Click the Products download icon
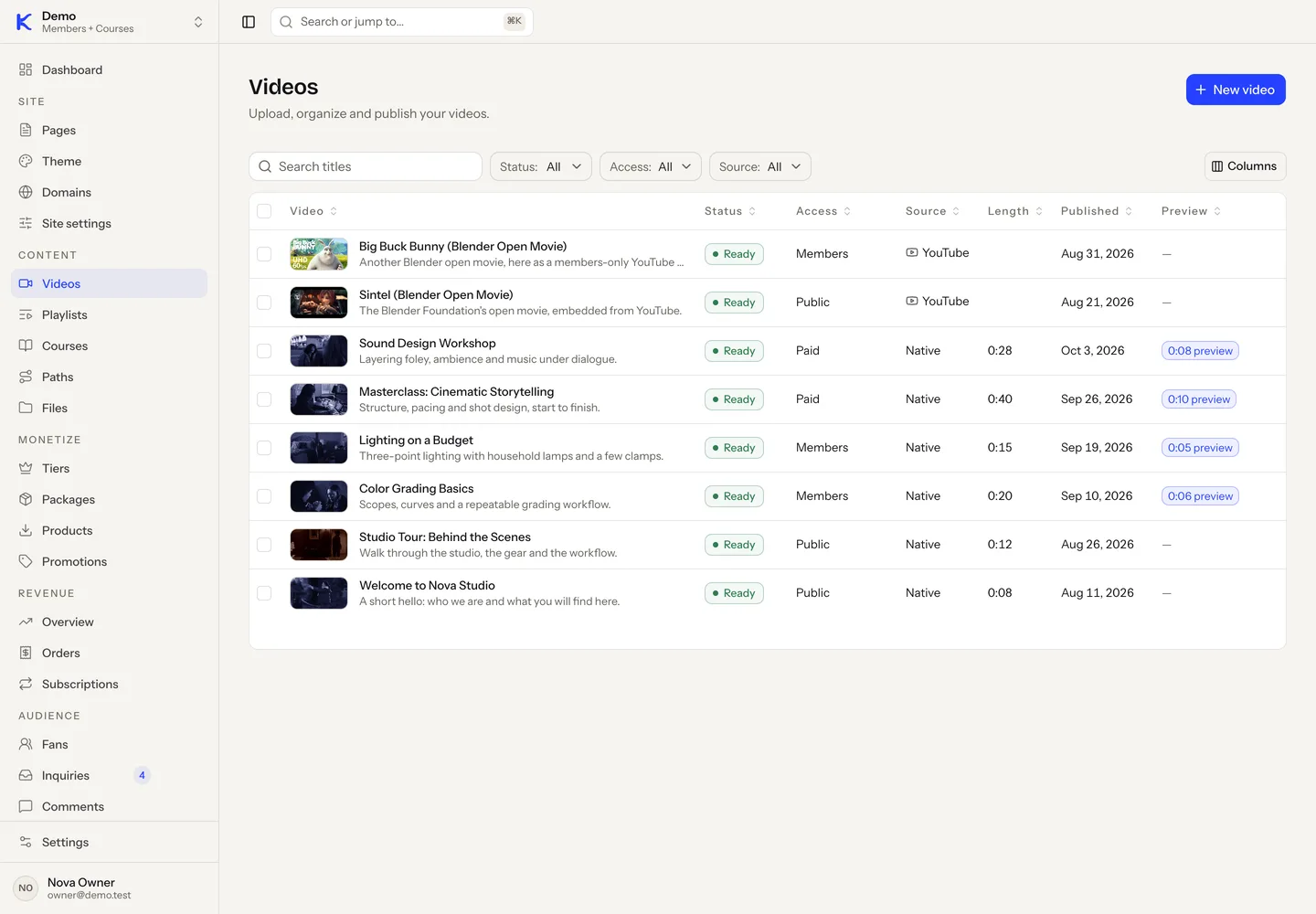The image size is (1316, 914). pos(26,530)
